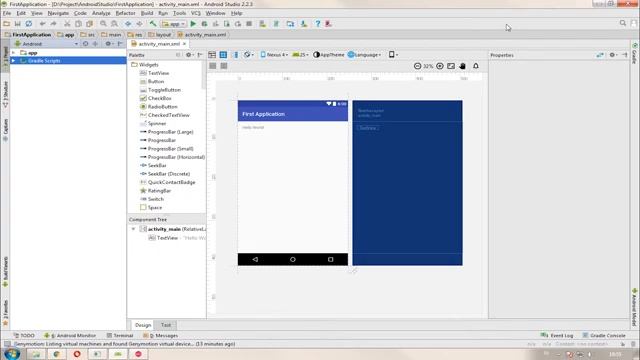Switch to the Text tab

point(166,325)
